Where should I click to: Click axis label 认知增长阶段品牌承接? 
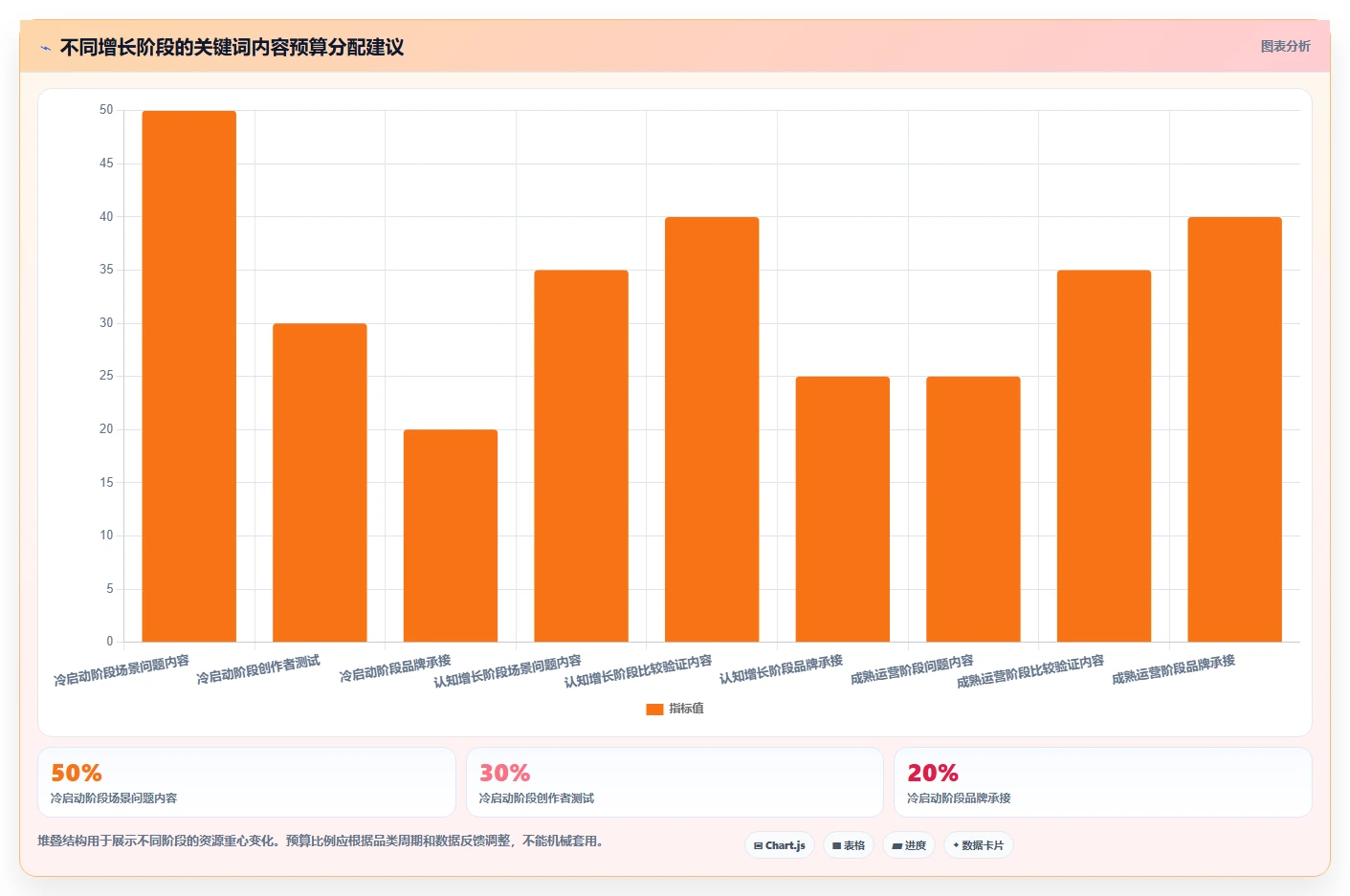(781, 669)
